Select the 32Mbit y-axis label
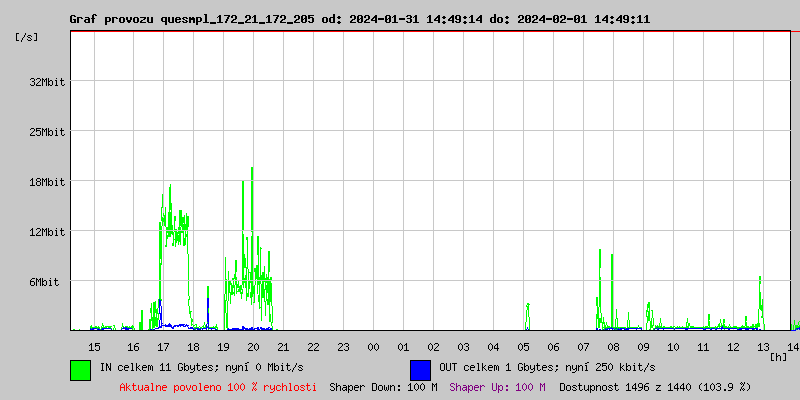This screenshot has width=800, height=400. tap(47, 82)
